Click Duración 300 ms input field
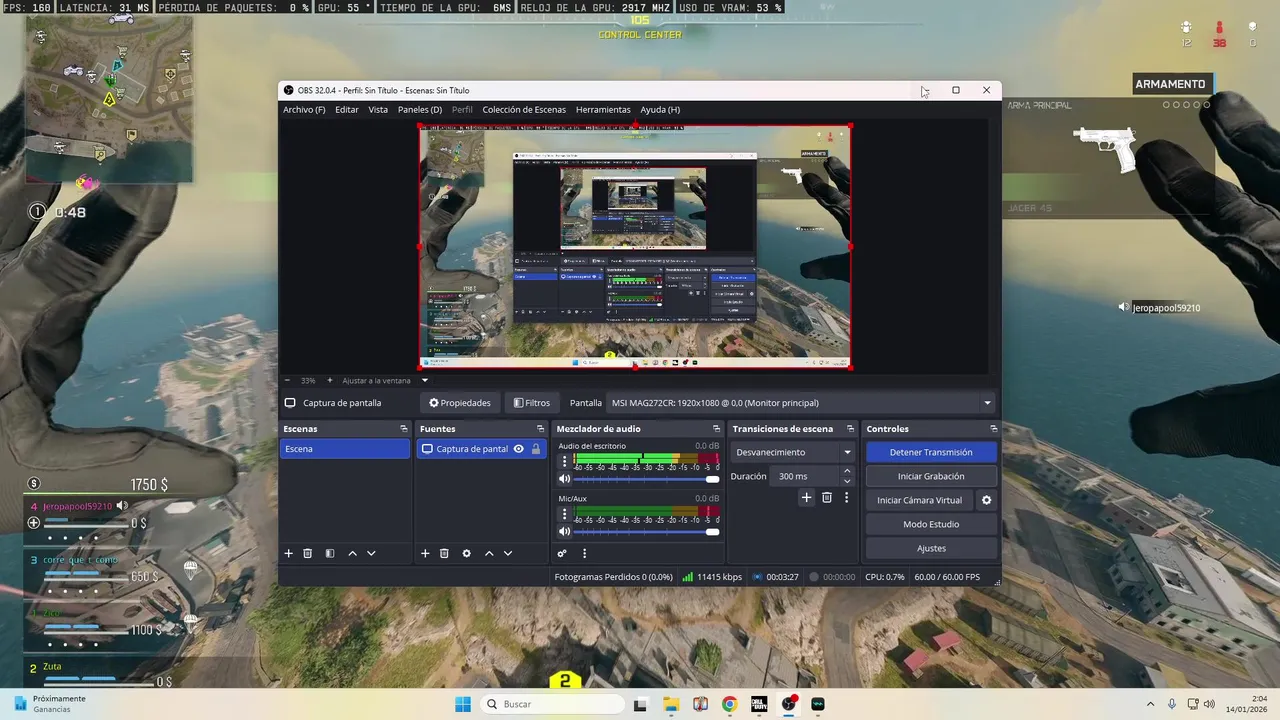Screen dimensions: 1280x720 [806, 476]
